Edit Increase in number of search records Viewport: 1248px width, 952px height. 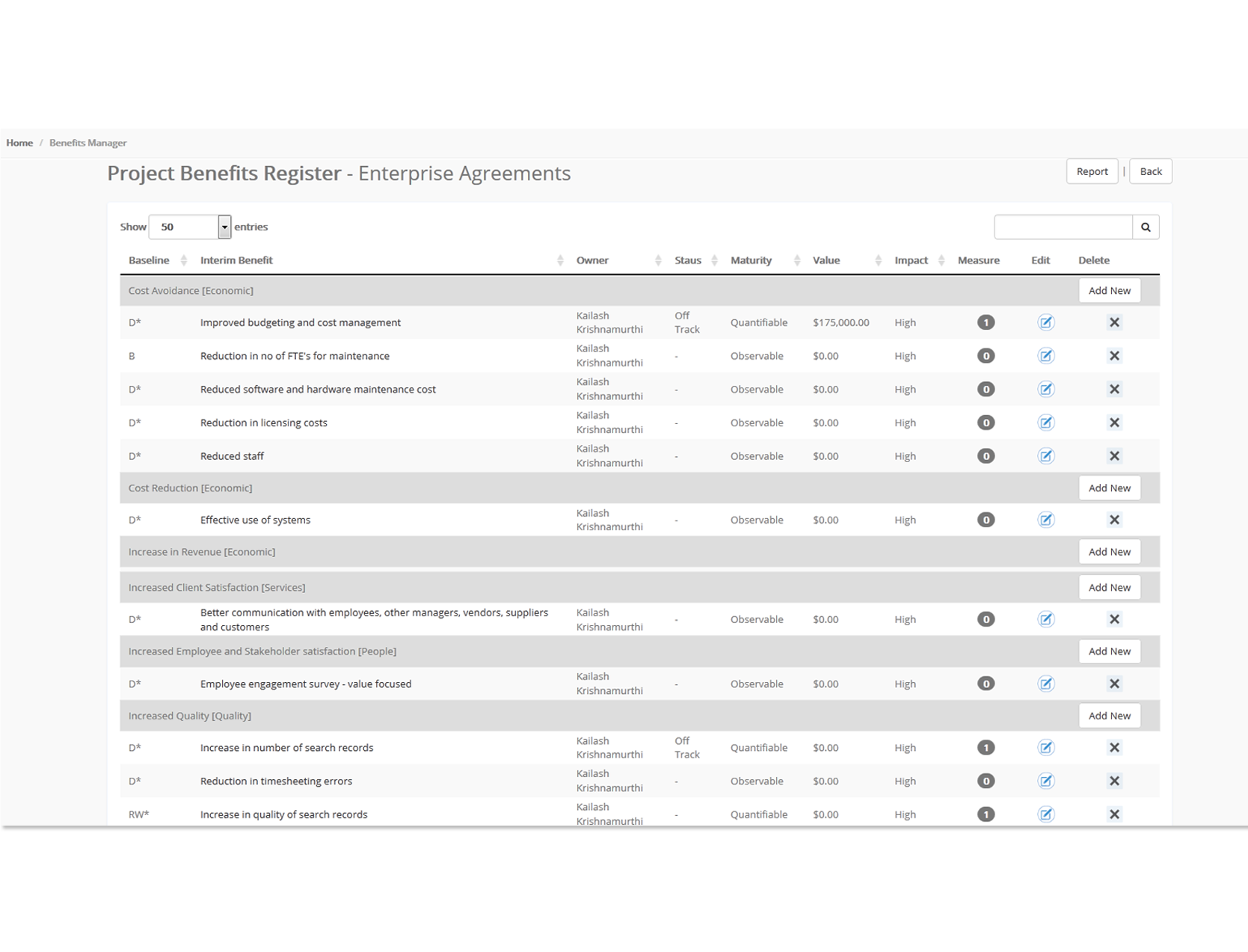[x=1045, y=748]
